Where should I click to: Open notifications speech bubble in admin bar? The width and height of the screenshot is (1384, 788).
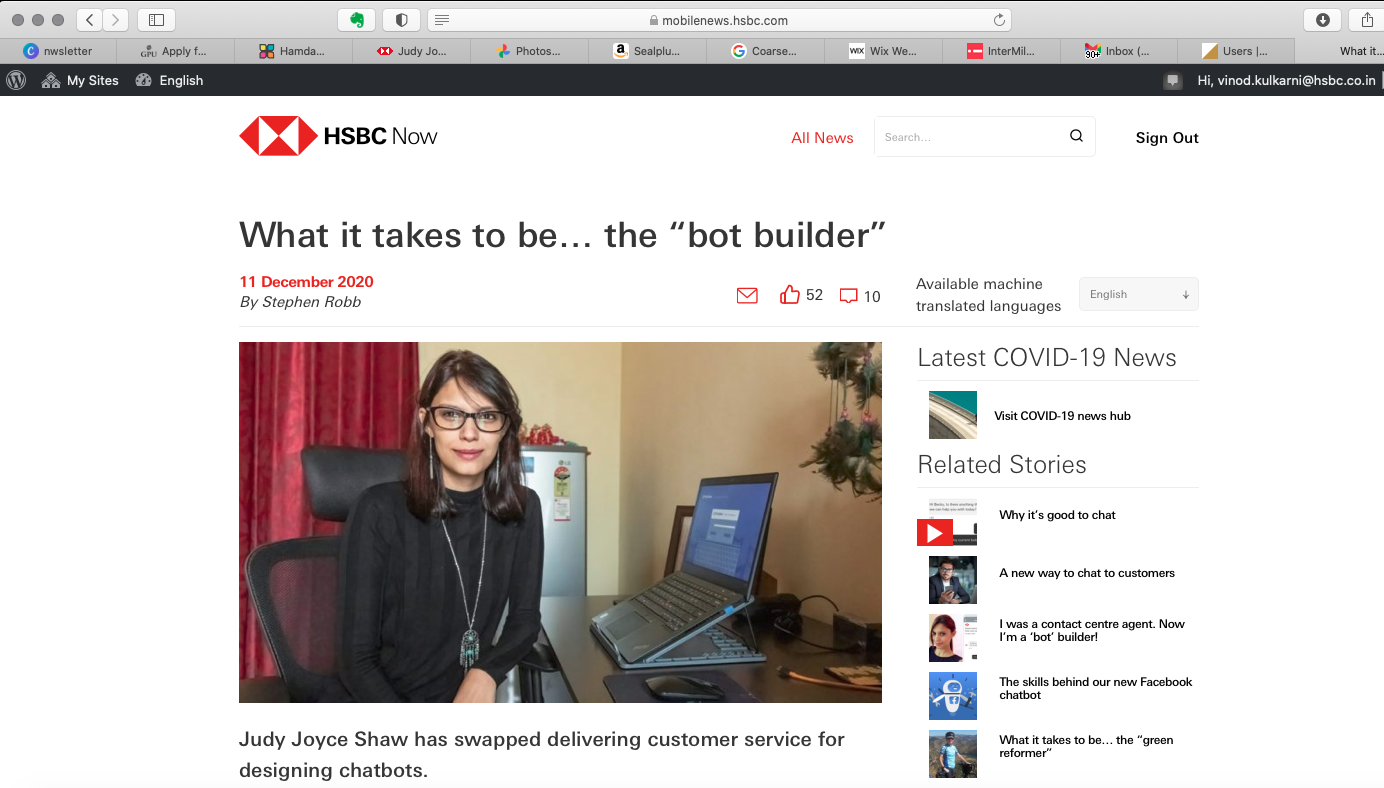point(1172,81)
